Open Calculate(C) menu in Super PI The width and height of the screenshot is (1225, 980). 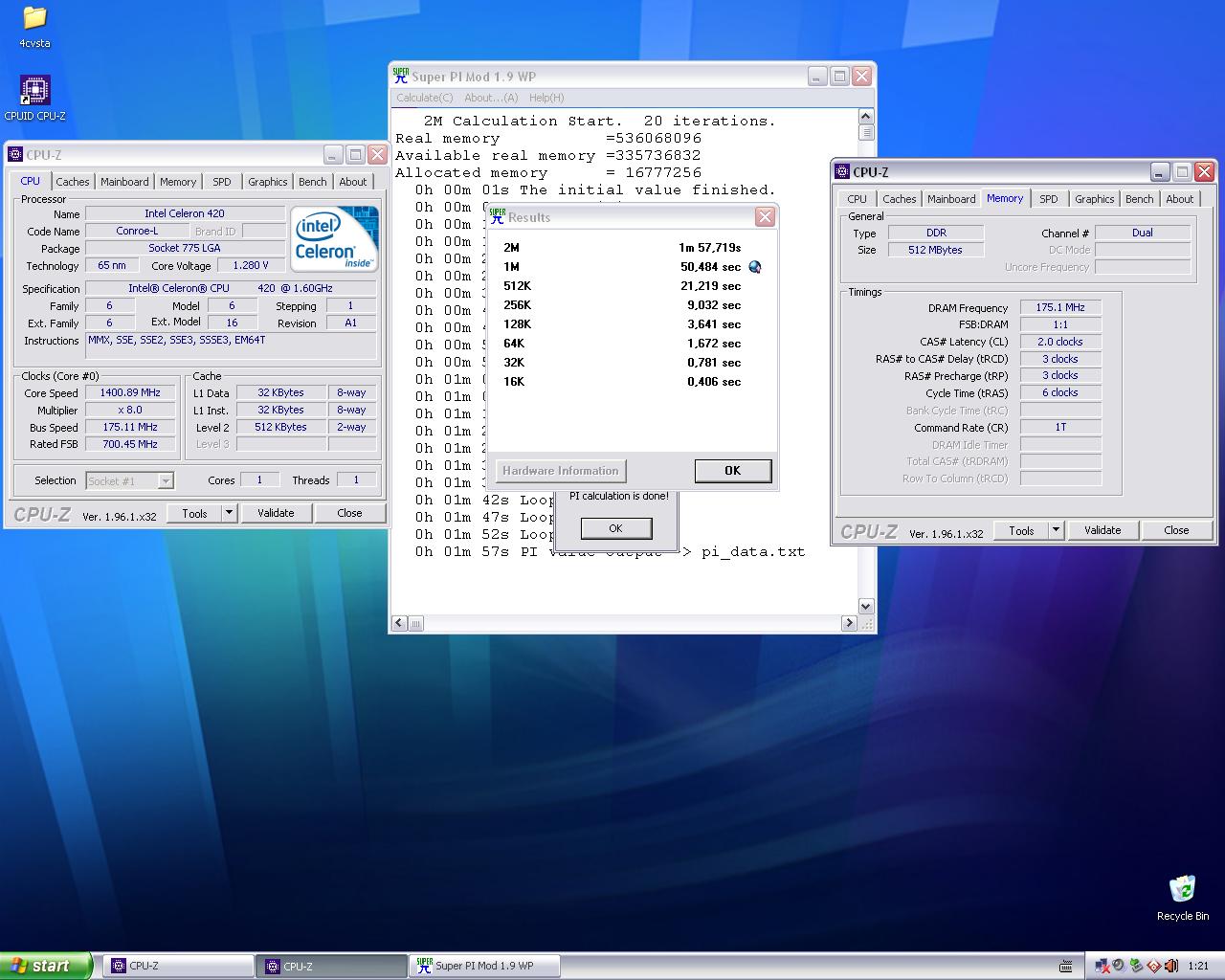[425, 98]
